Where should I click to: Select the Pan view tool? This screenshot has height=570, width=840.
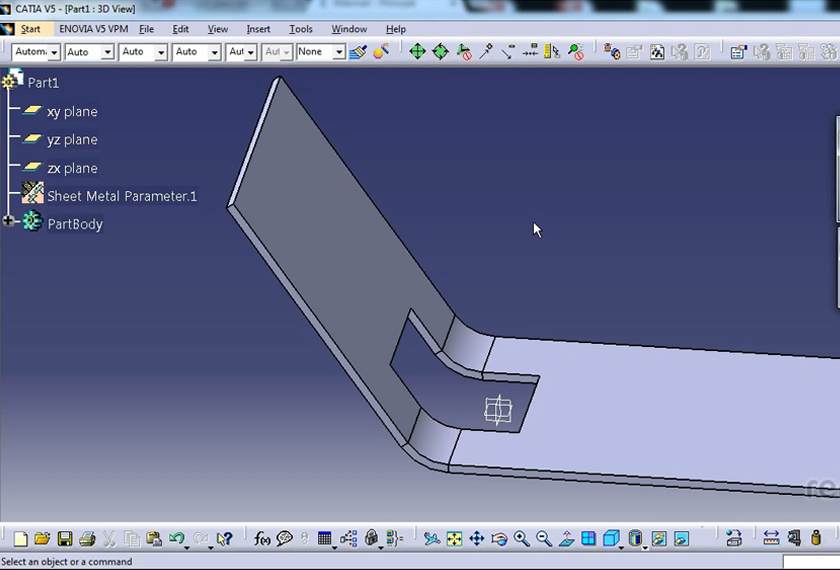tap(476, 539)
